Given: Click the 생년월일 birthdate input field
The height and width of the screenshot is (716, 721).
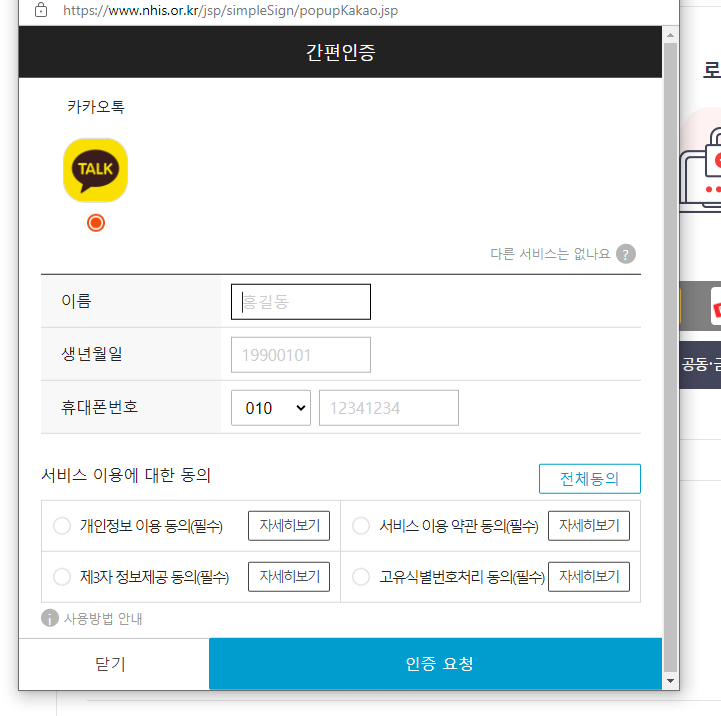Looking at the screenshot, I should 301,355.
